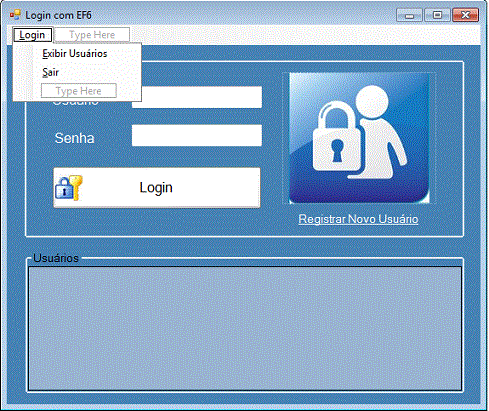Open the Login menu
489x411 pixels.
point(32,35)
